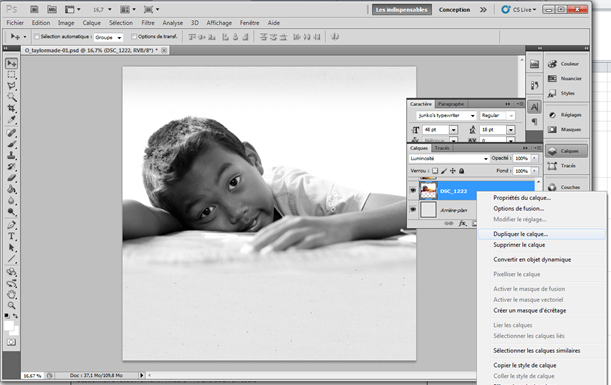
Task: Open the 18 pt leading dropdown
Action: (511, 130)
